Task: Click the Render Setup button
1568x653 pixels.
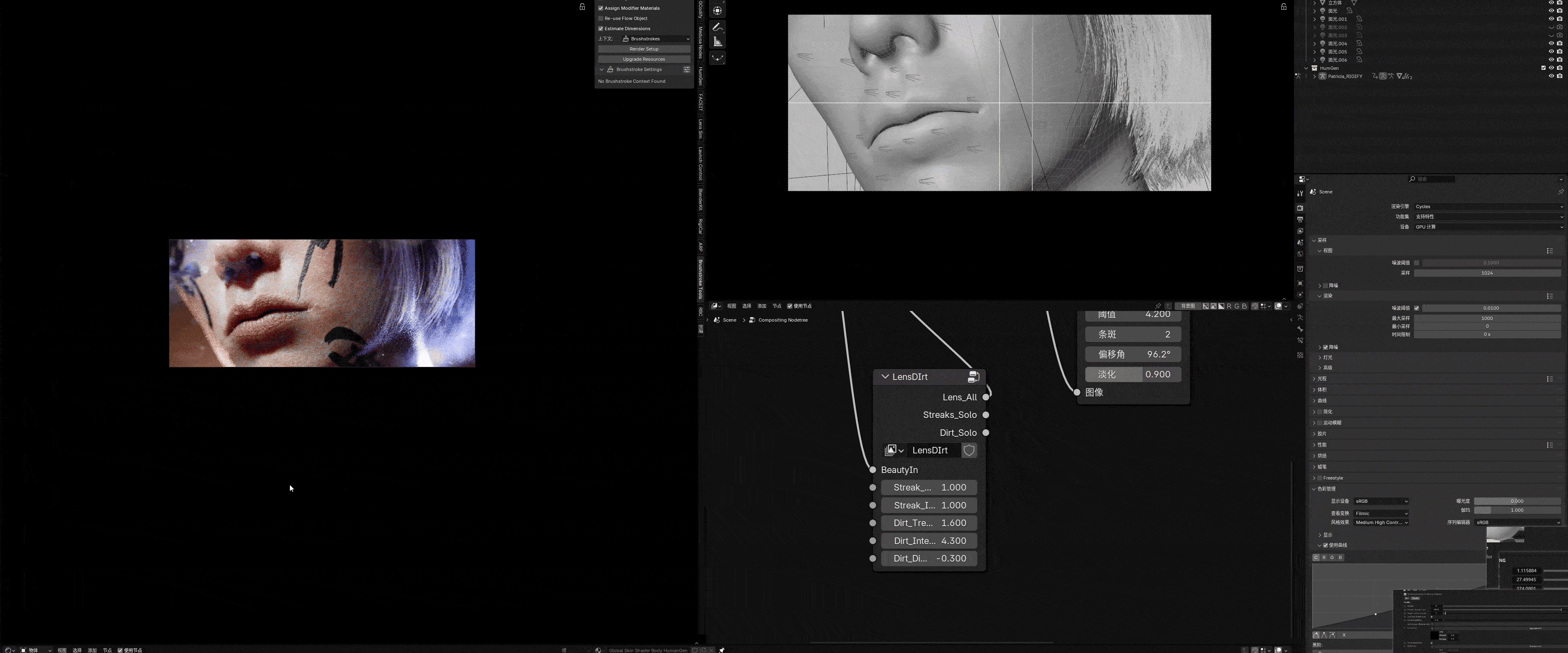Action: click(644, 49)
